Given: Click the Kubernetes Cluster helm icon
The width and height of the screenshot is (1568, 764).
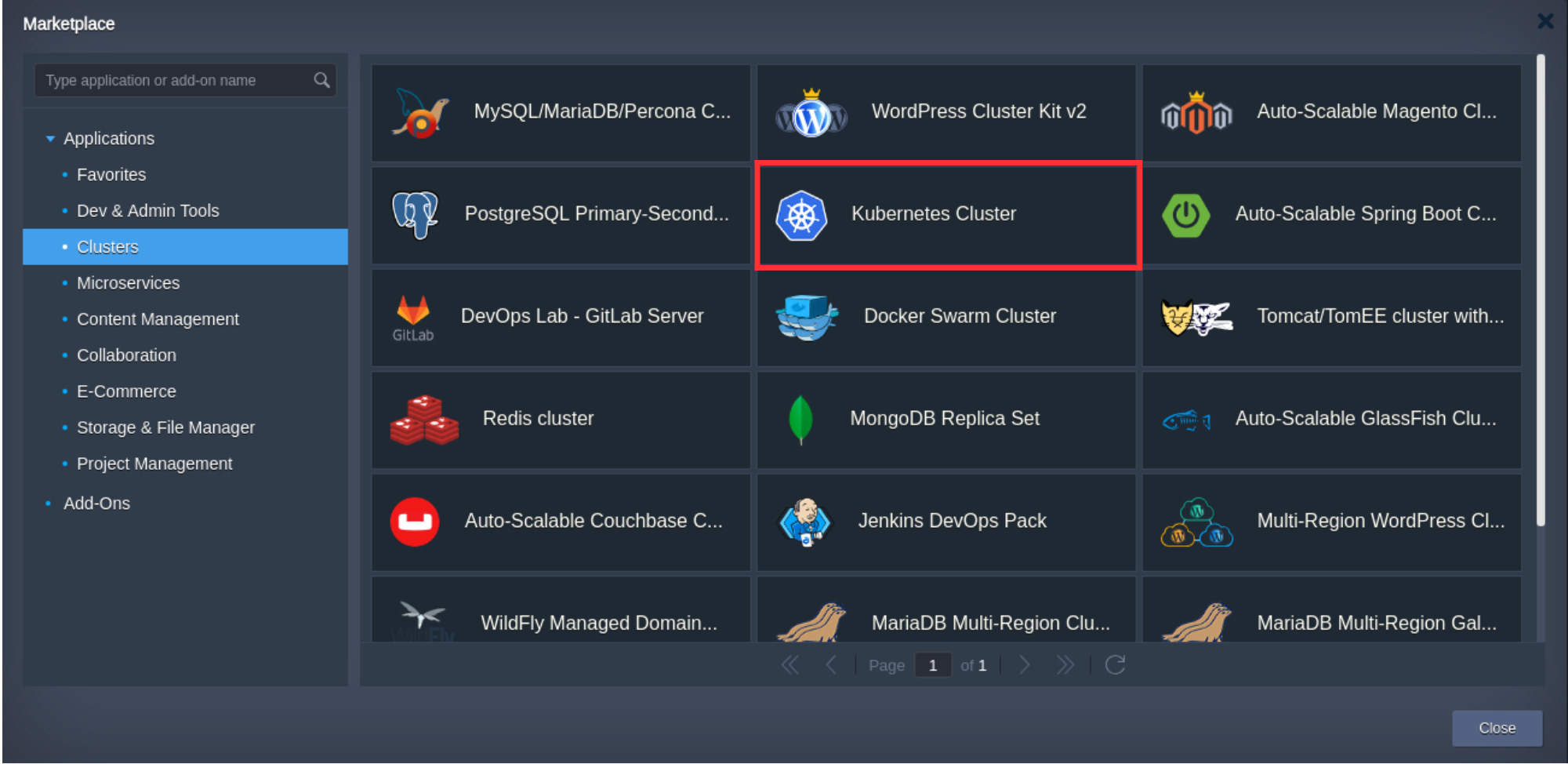Looking at the screenshot, I should point(801,215).
